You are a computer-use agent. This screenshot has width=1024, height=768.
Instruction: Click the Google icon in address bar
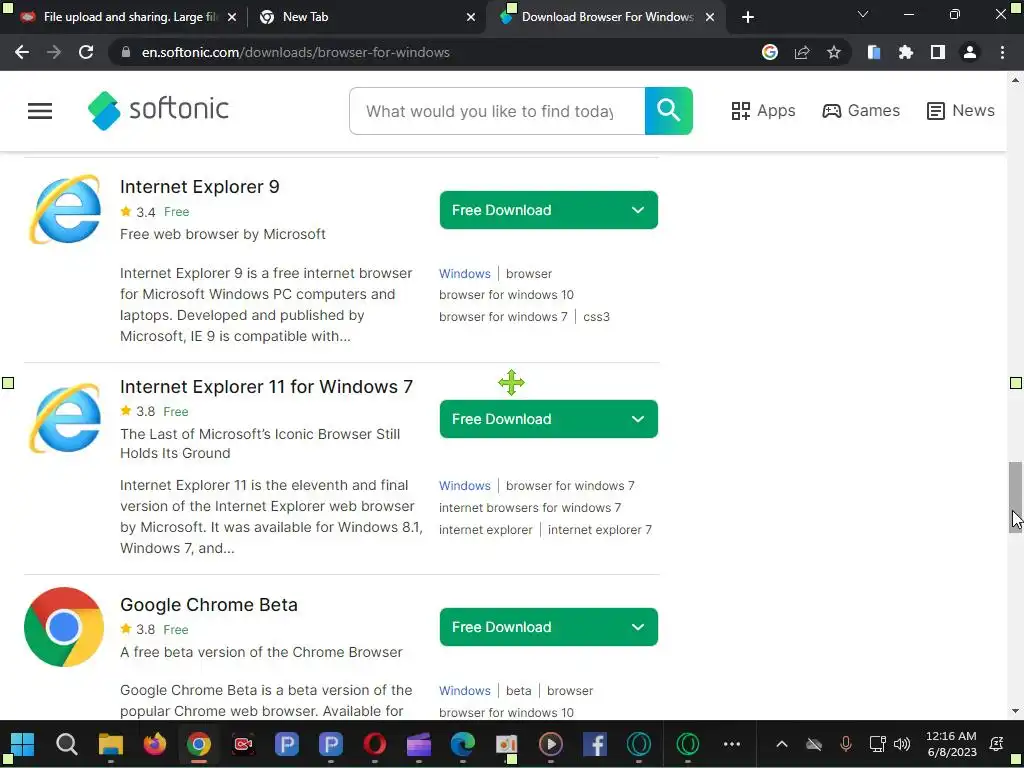click(x=769, y=52)
